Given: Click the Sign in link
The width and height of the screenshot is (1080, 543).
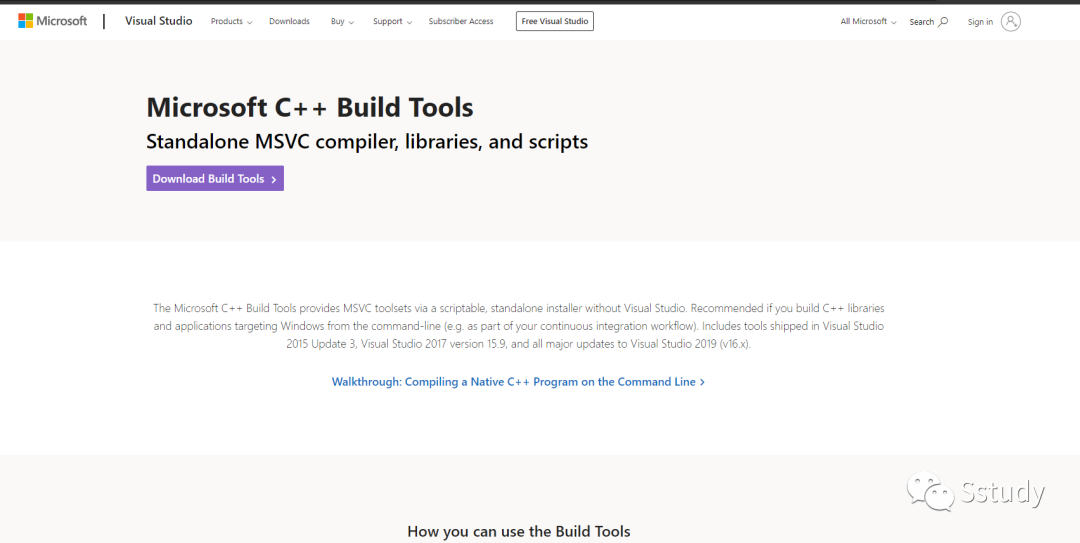Looking at the screenshot, I should (980, 22).
